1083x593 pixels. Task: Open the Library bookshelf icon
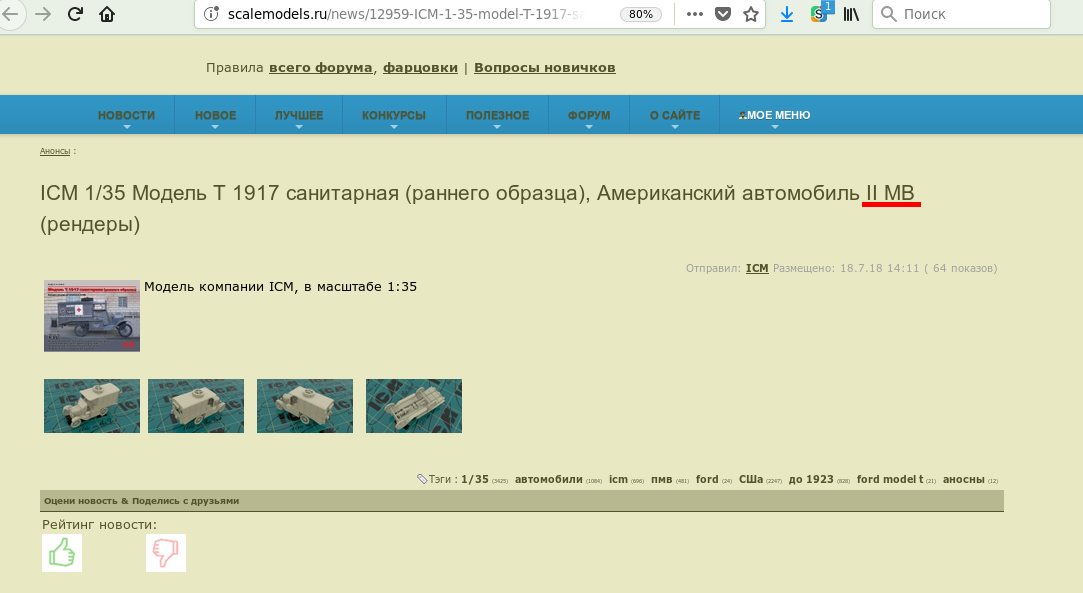click(851, 14)
